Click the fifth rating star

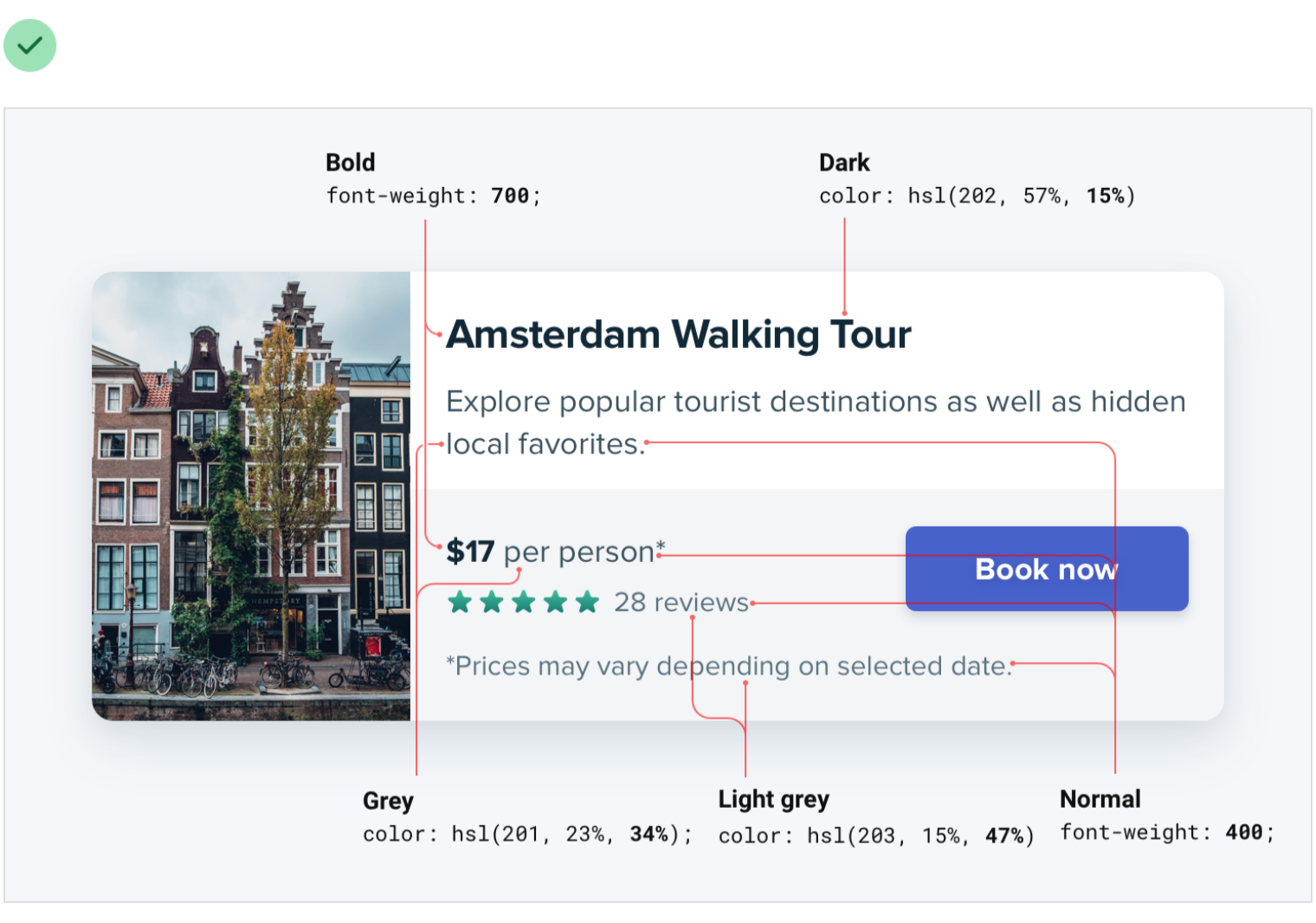coord(588,602)
